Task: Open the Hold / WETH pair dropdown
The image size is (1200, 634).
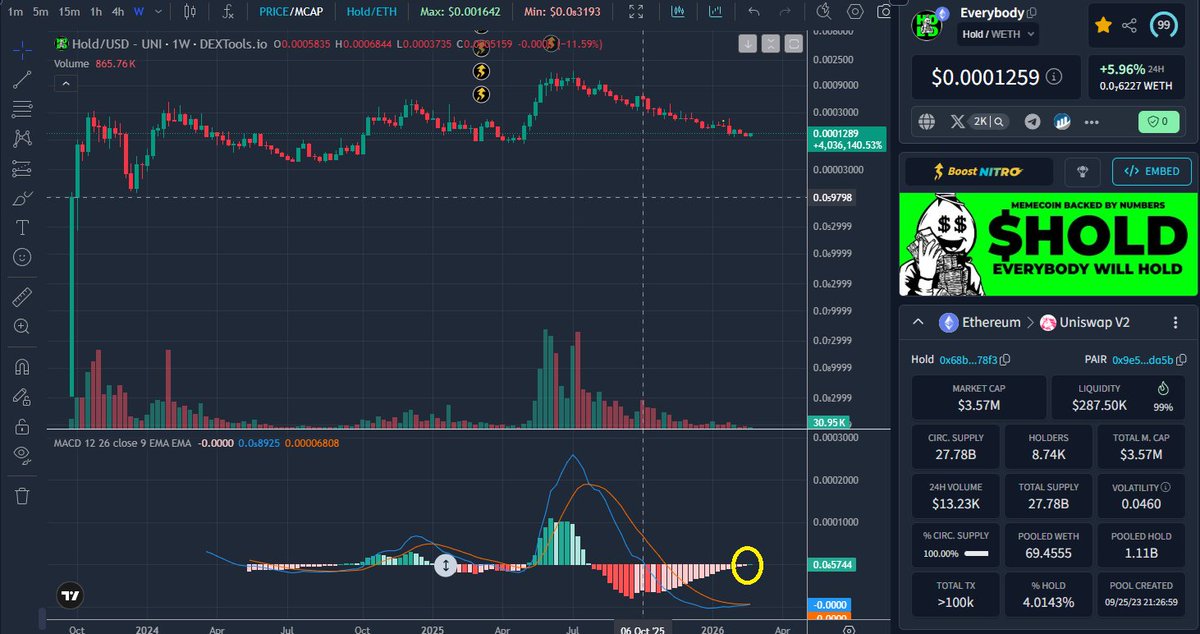Action: pyautogui.click(x=999, y=33)
